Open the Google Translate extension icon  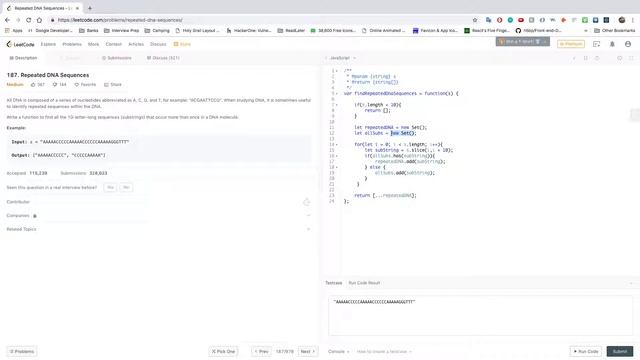[x=489, y=20]
